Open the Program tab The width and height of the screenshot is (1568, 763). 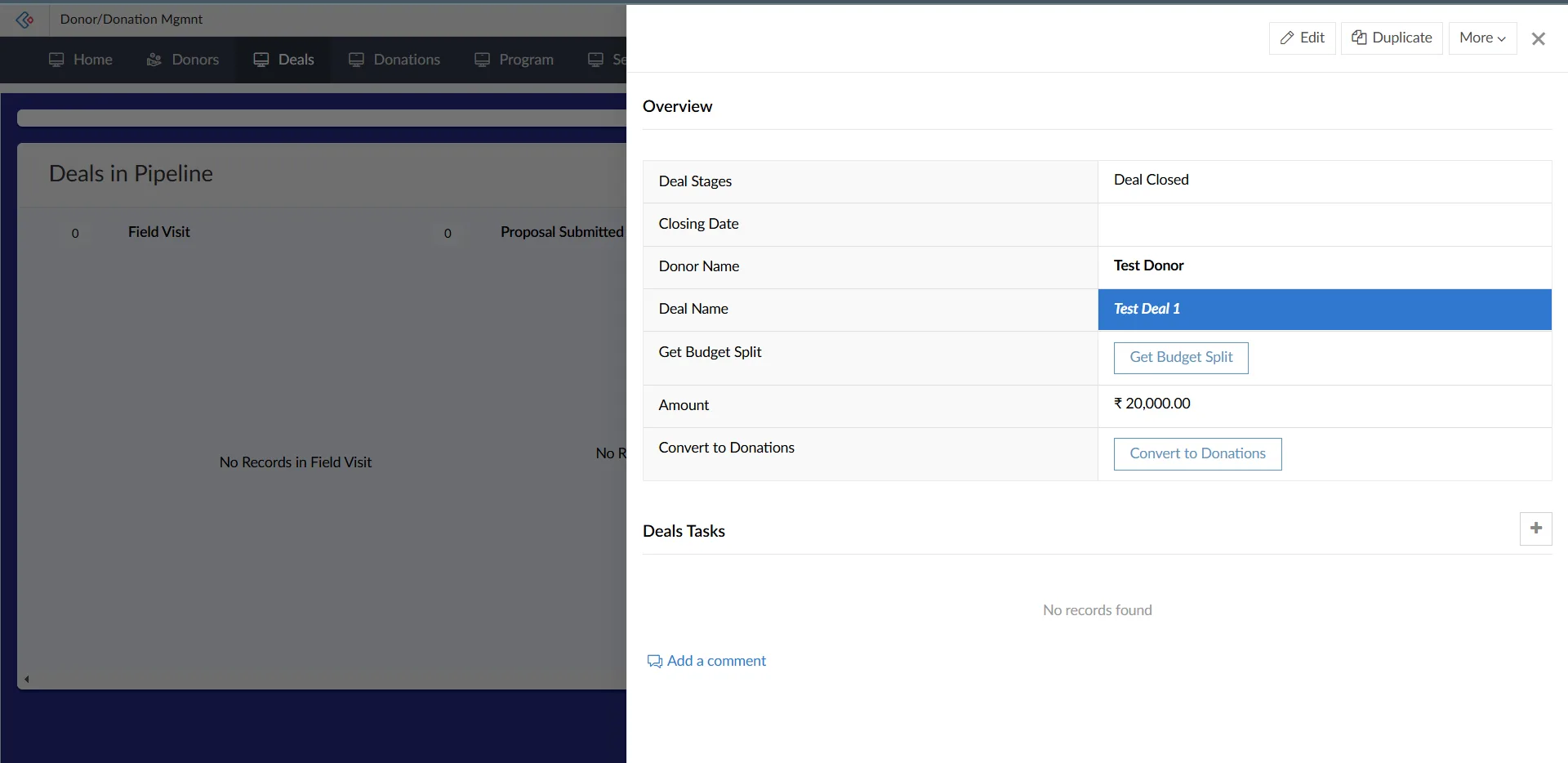click(x=514, y=60)
